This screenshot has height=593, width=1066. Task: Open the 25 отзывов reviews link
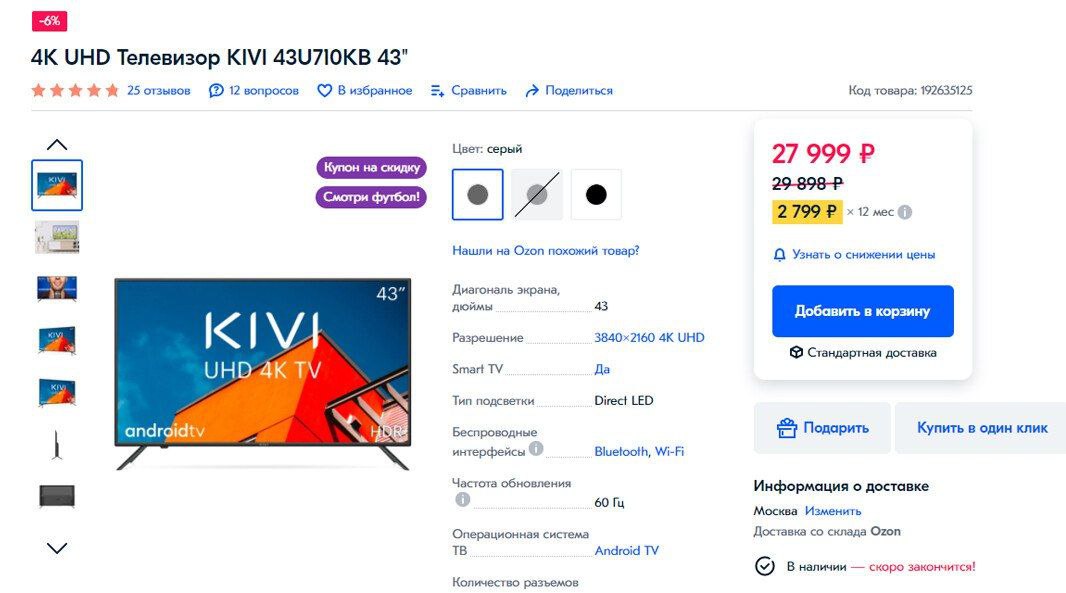(x=158, y=90)
